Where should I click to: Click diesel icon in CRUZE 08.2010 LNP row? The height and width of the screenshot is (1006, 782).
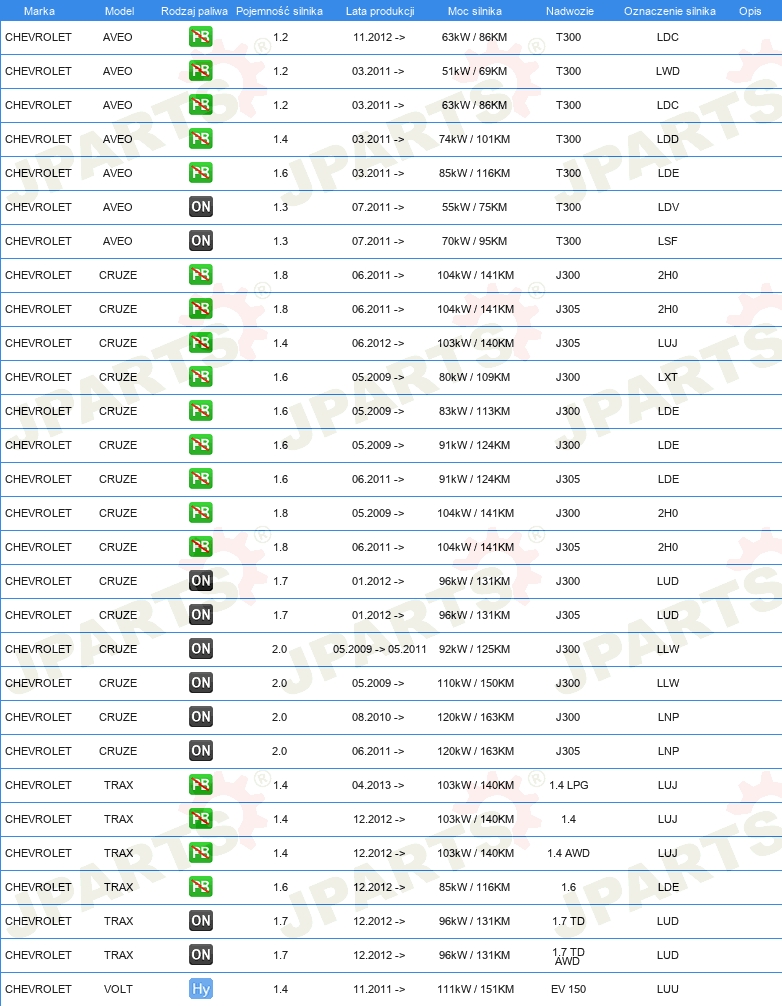click(x=201, y=717)
